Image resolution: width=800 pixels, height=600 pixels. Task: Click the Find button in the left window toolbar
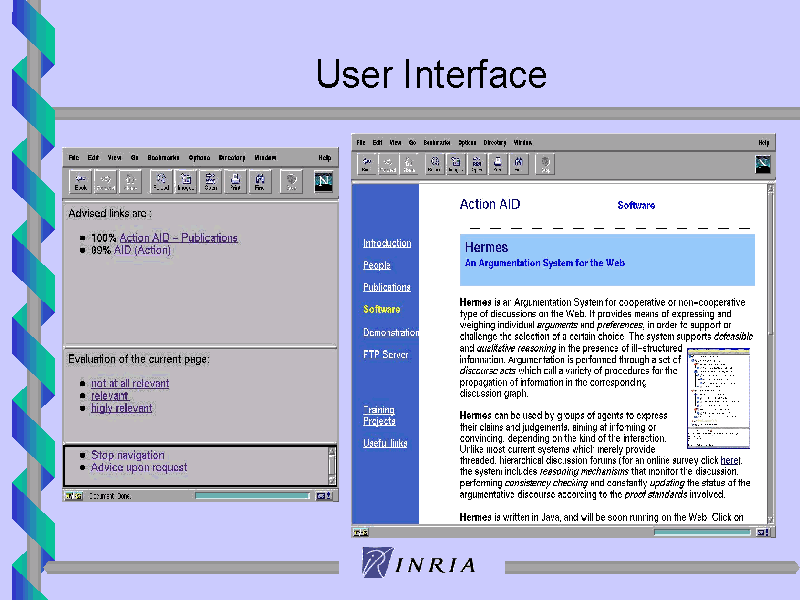coord(260,181)
